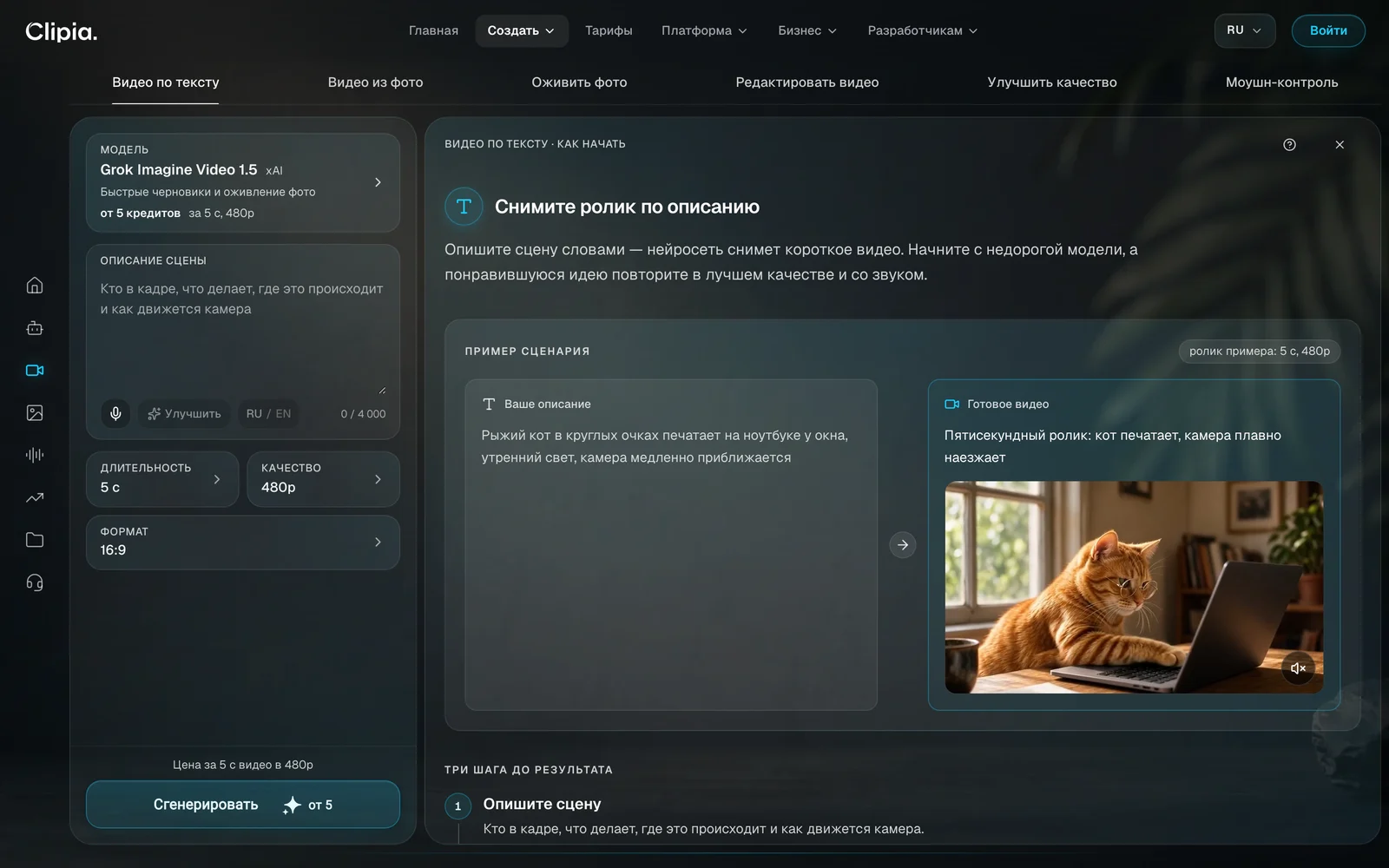The width and height of the screenshot is (1389, 868).
Task: Select the Видео по тексту tab
Action: [x=165, y=82]
